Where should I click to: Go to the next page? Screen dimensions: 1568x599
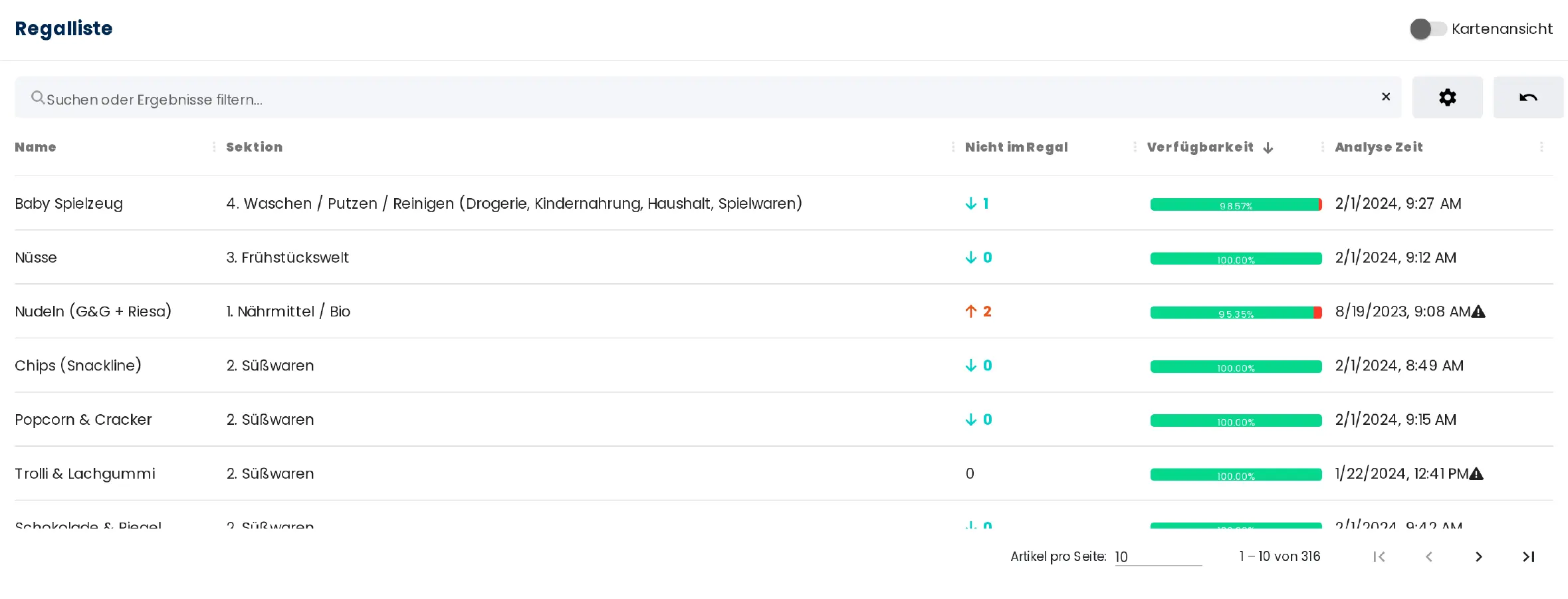(1478, 557)
